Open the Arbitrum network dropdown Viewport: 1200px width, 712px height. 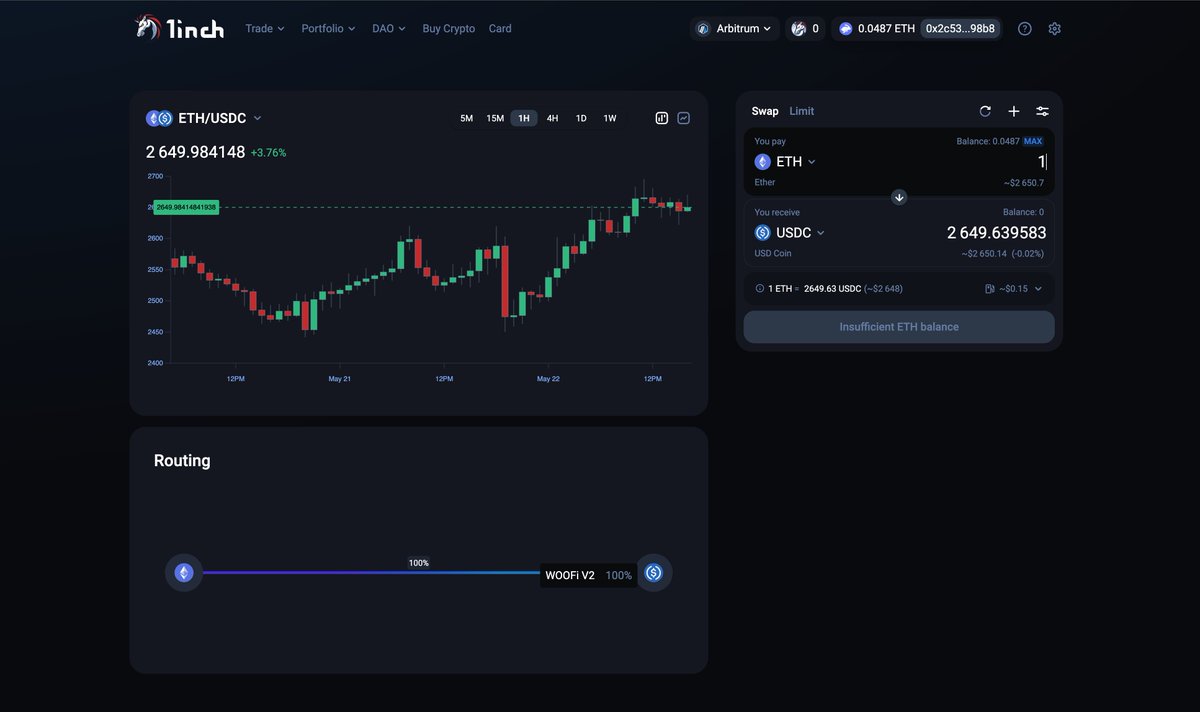(x=735, y=28)
